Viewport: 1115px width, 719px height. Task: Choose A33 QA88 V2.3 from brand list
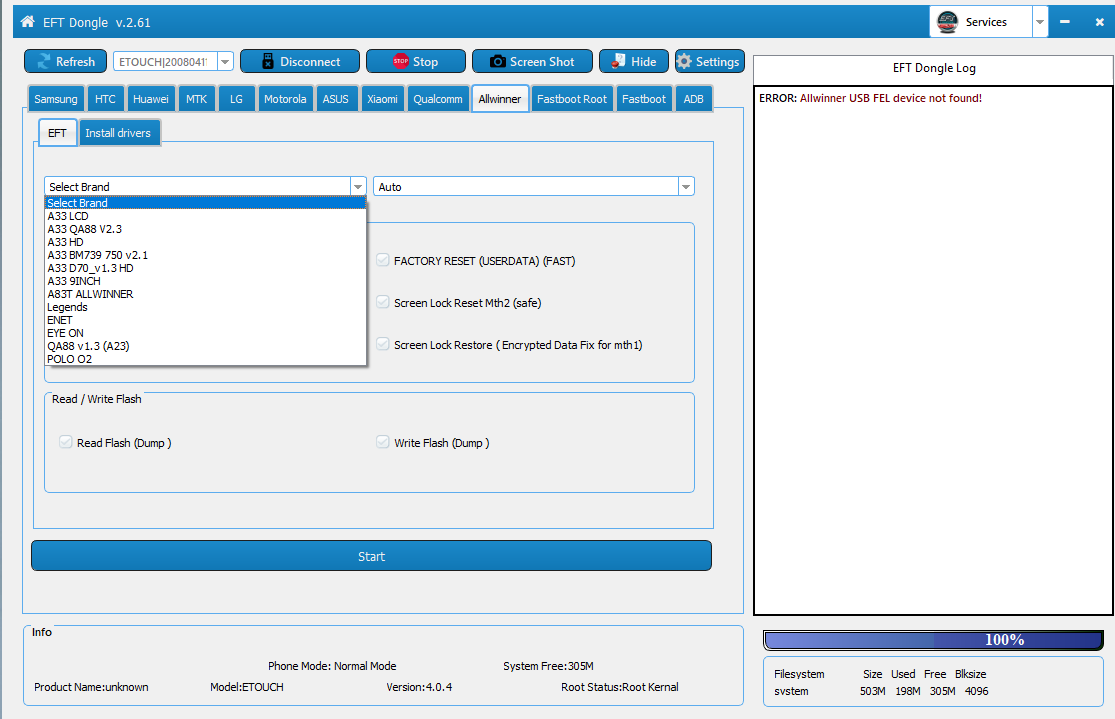tap(205, 229)
